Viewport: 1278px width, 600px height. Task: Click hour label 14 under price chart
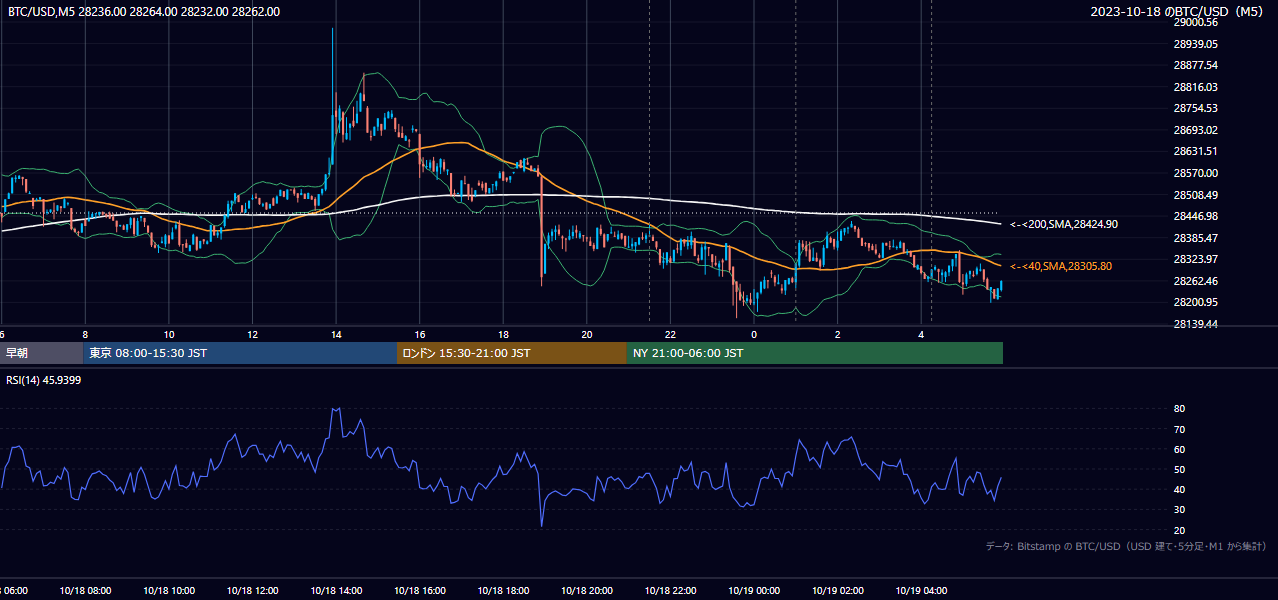[336, 334]
